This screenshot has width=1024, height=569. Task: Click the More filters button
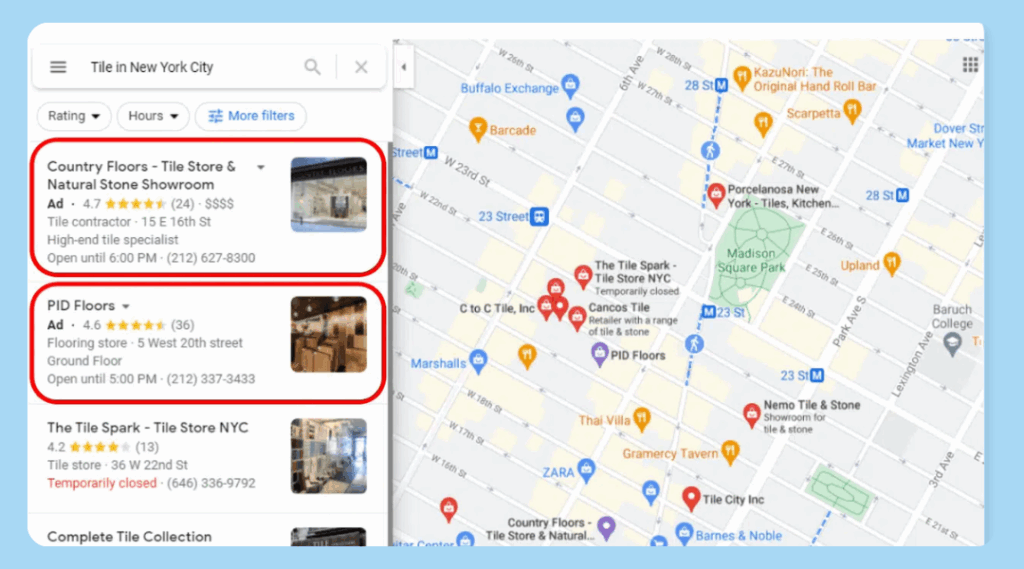point(251,116)
